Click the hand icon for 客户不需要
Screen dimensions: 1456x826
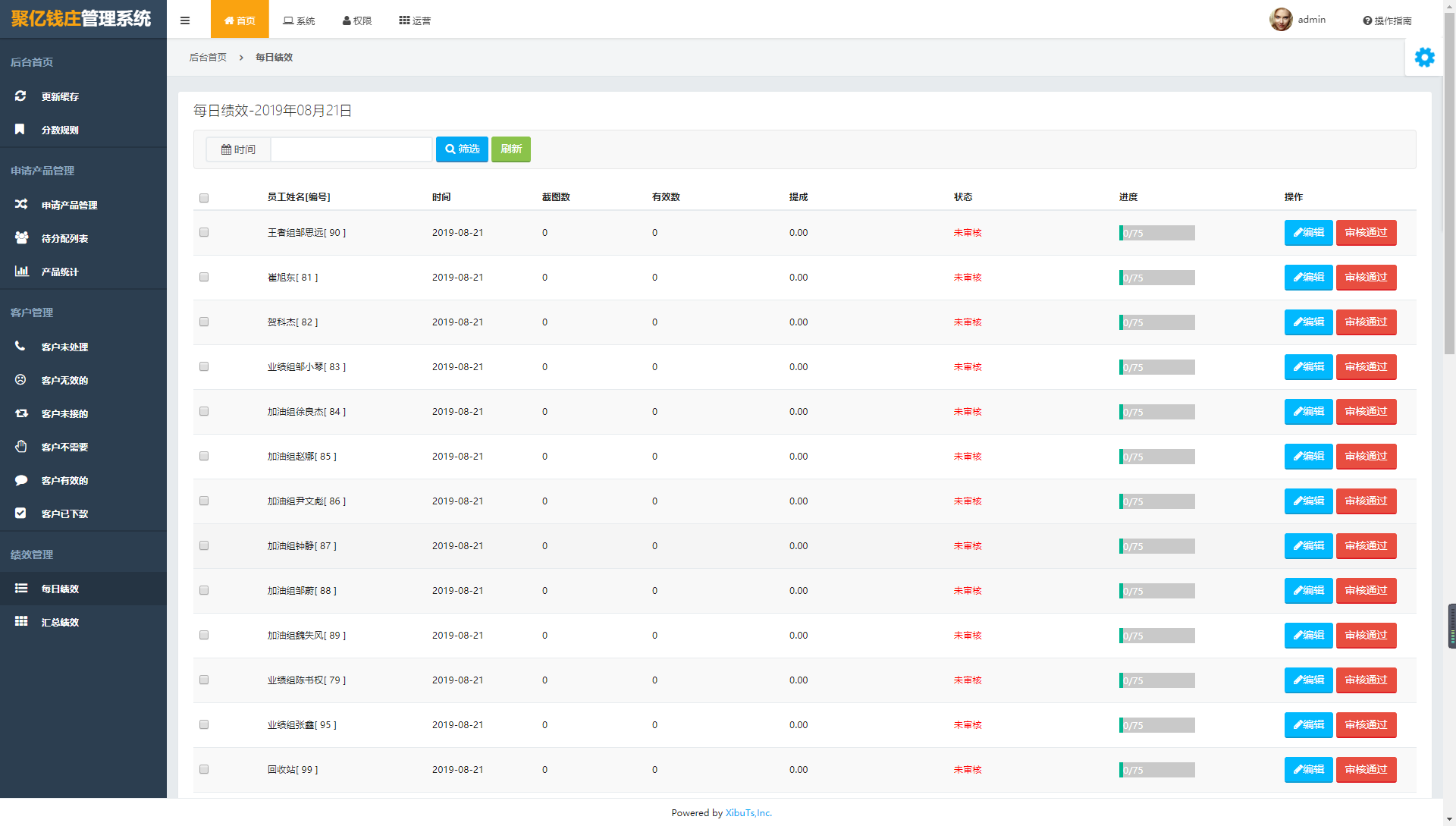click(x=21, y=447)
